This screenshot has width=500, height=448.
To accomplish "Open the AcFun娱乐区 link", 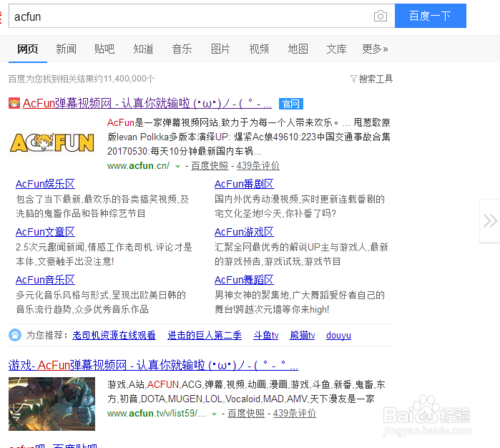I will [45, 184].
